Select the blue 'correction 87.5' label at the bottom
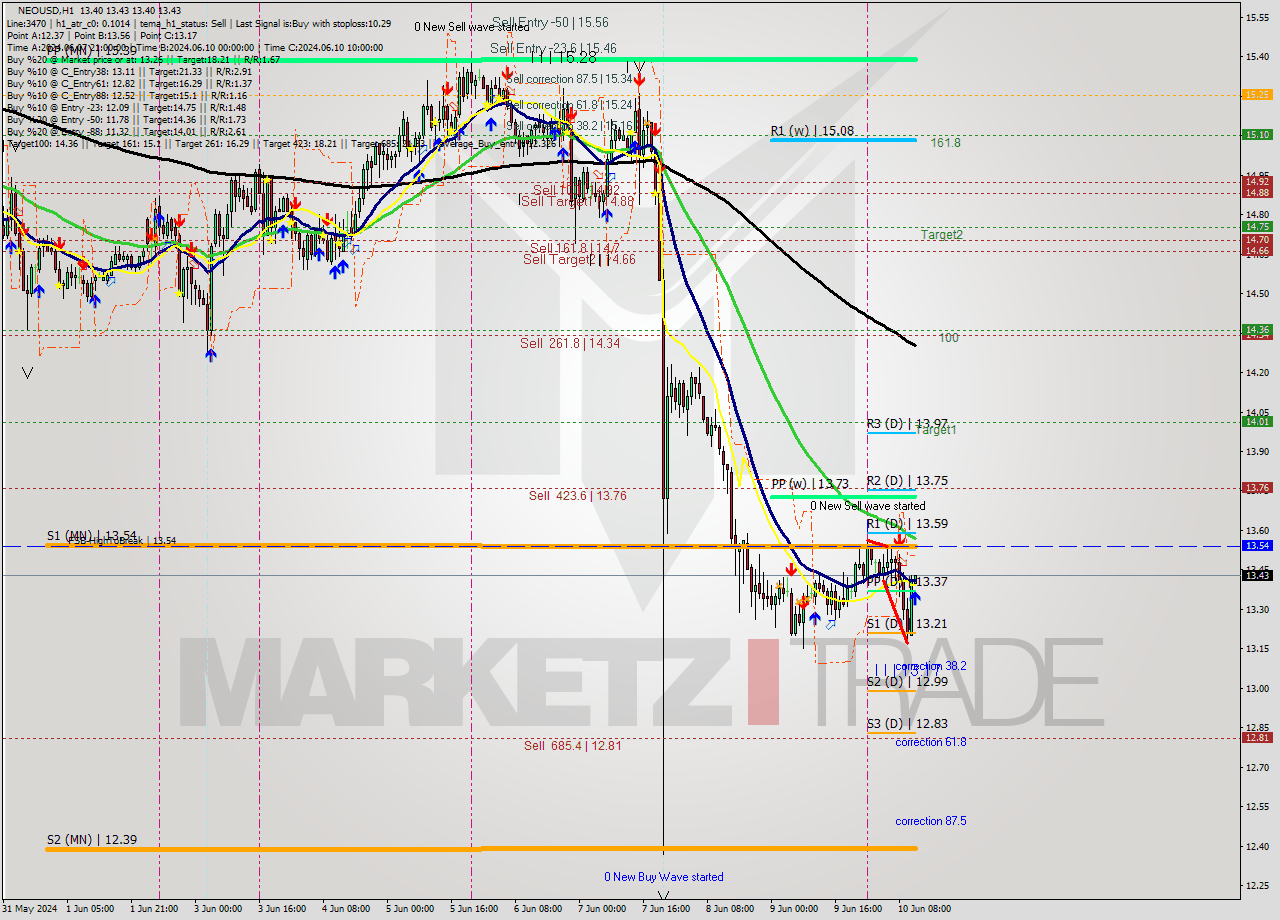Viewport: 1280px width, 920px height. (931, 821)
